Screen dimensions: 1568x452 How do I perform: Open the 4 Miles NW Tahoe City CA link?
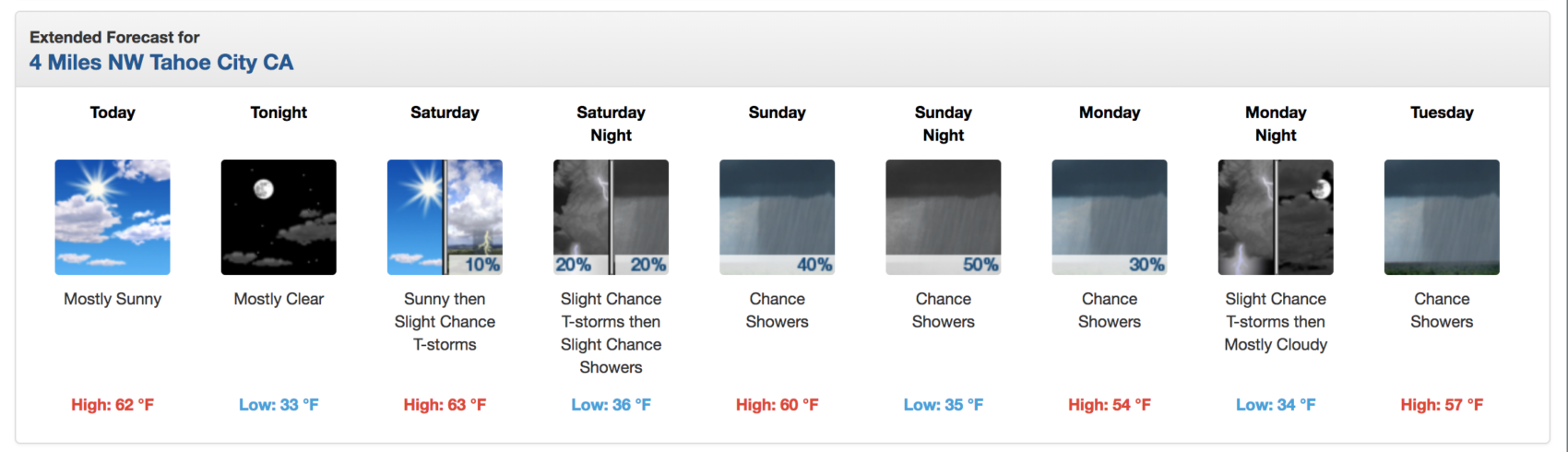(x=161, y=63)
